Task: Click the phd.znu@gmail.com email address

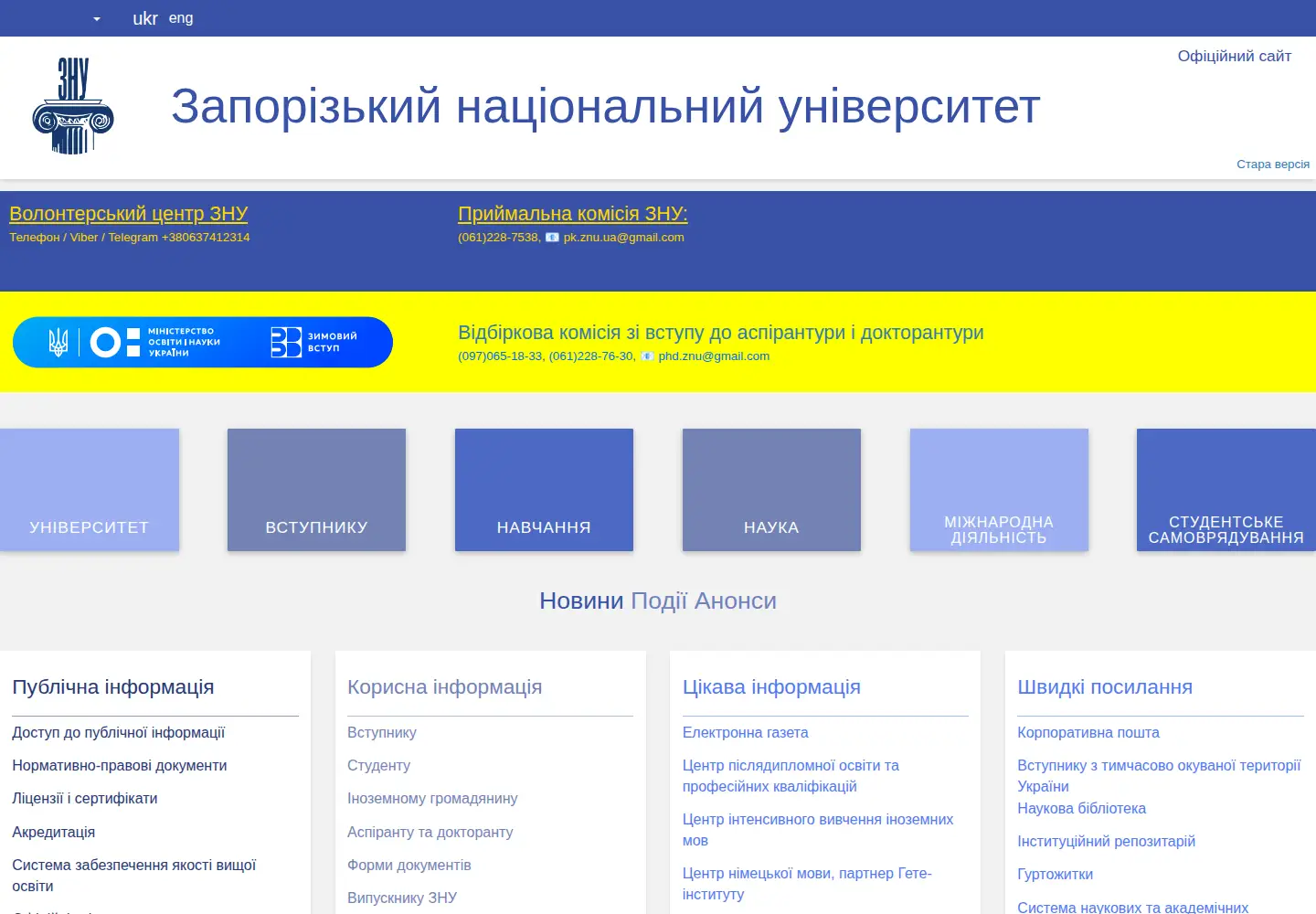Action: 714,356
